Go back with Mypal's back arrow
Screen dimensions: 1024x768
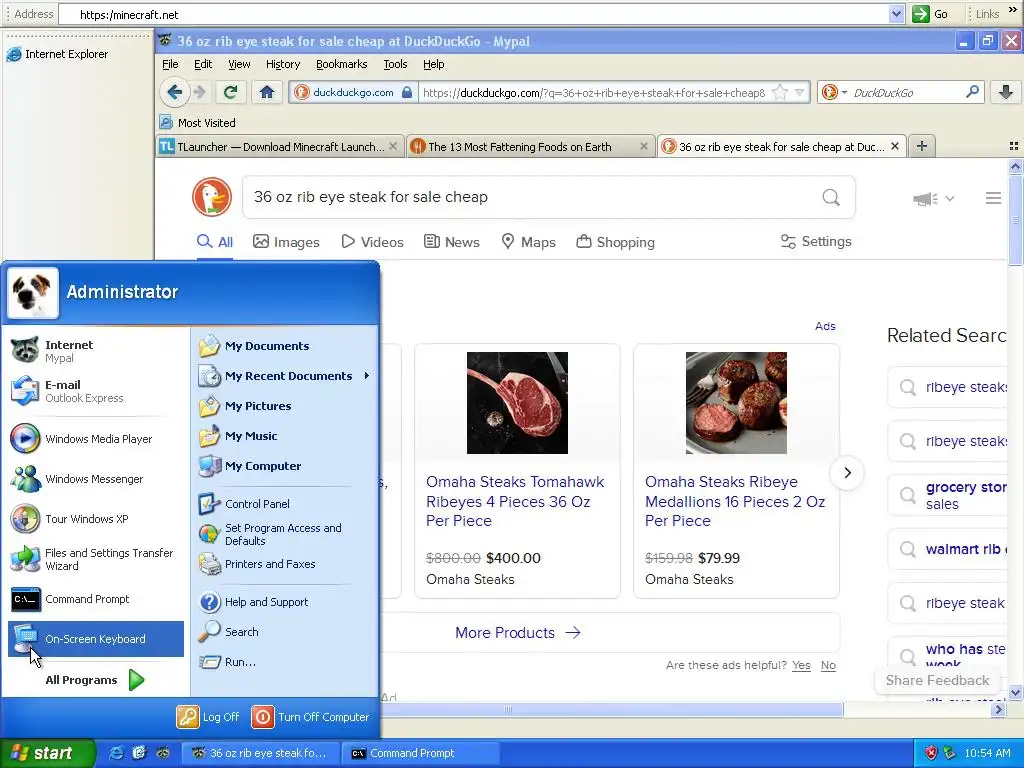coord(174,92)
